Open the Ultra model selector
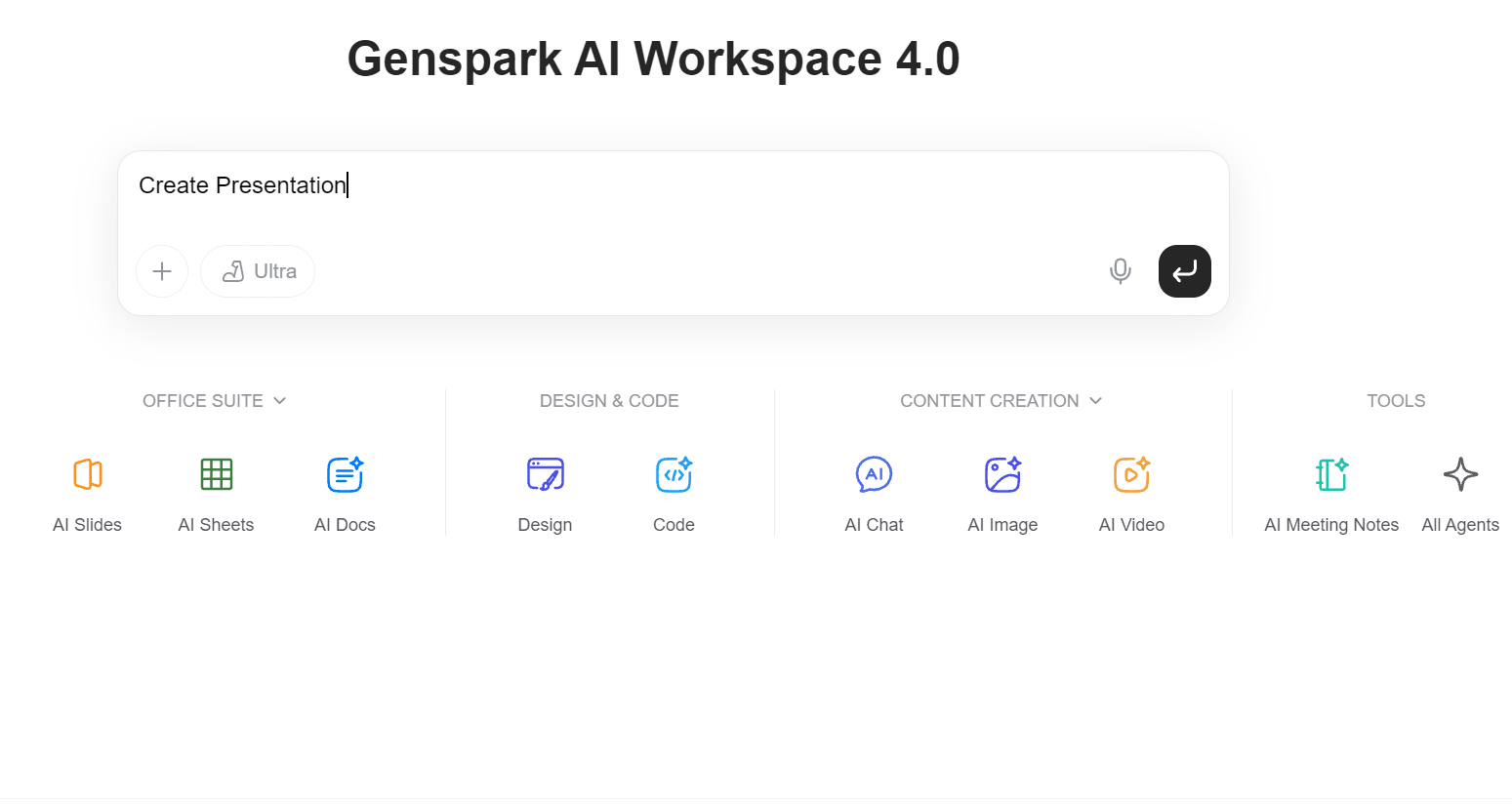1512x806 pixels. [258, 271]
